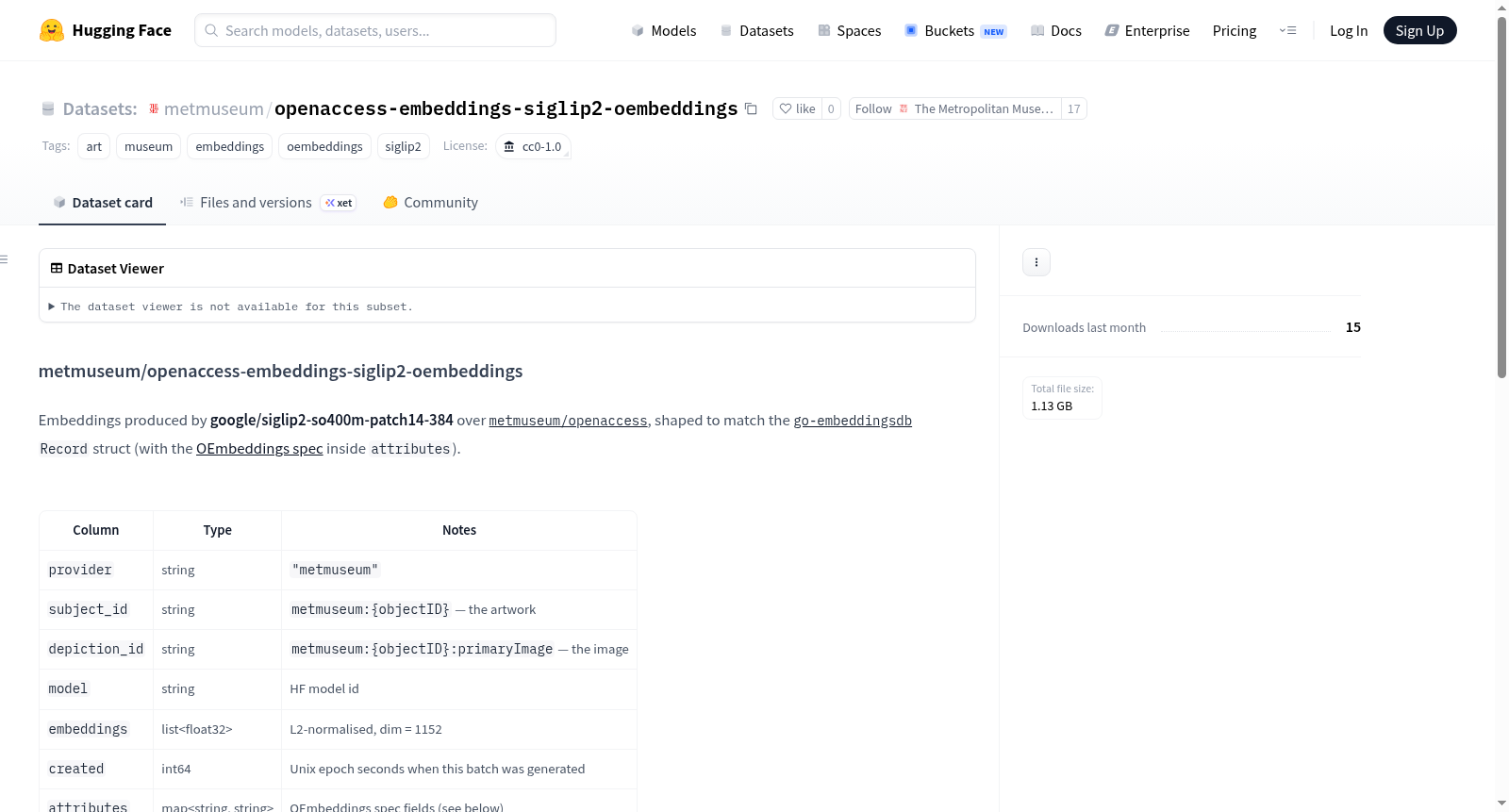Select the embeddings tag
The width and height of the screenshot is (1509, 812).
pos(230,146)
